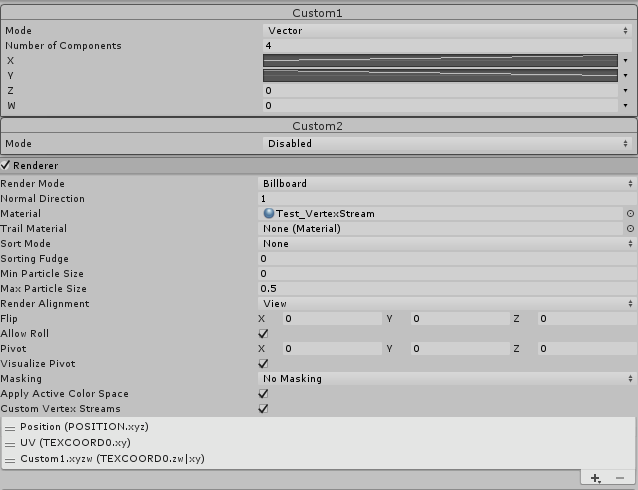Select the Position (POSITION.xyz) list entry
638x490 pixels.
tap(84, 427)
